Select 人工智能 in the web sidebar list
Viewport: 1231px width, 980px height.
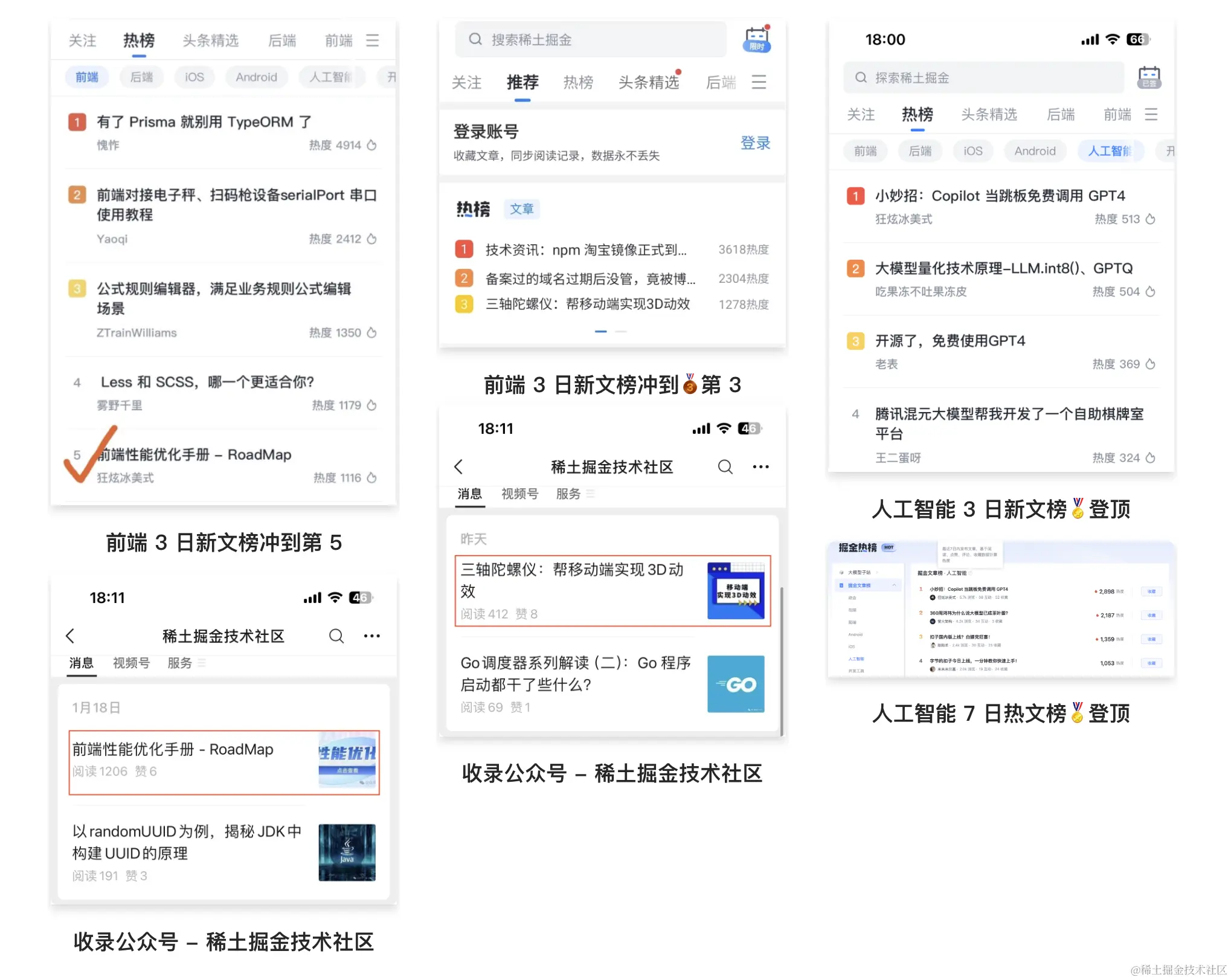(x=857, y=659)
